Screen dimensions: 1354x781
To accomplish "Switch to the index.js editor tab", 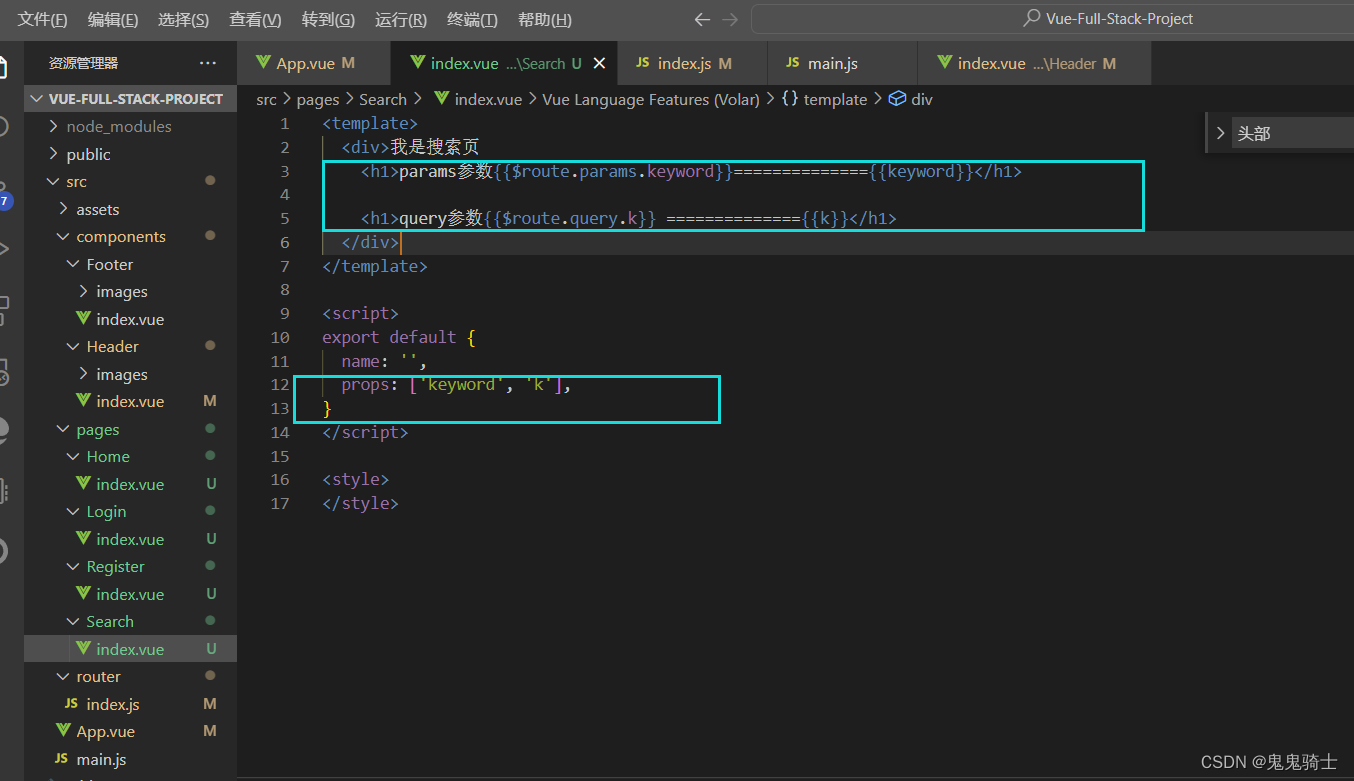I will [x=692, y=63].
